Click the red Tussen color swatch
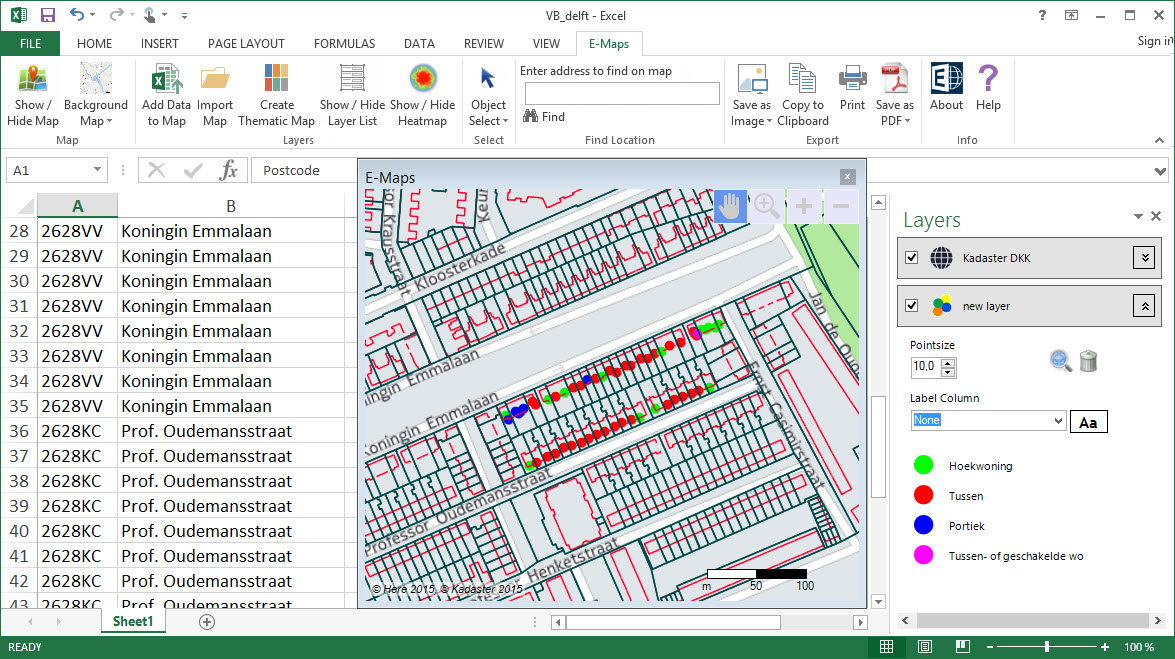 click(924, 496)
